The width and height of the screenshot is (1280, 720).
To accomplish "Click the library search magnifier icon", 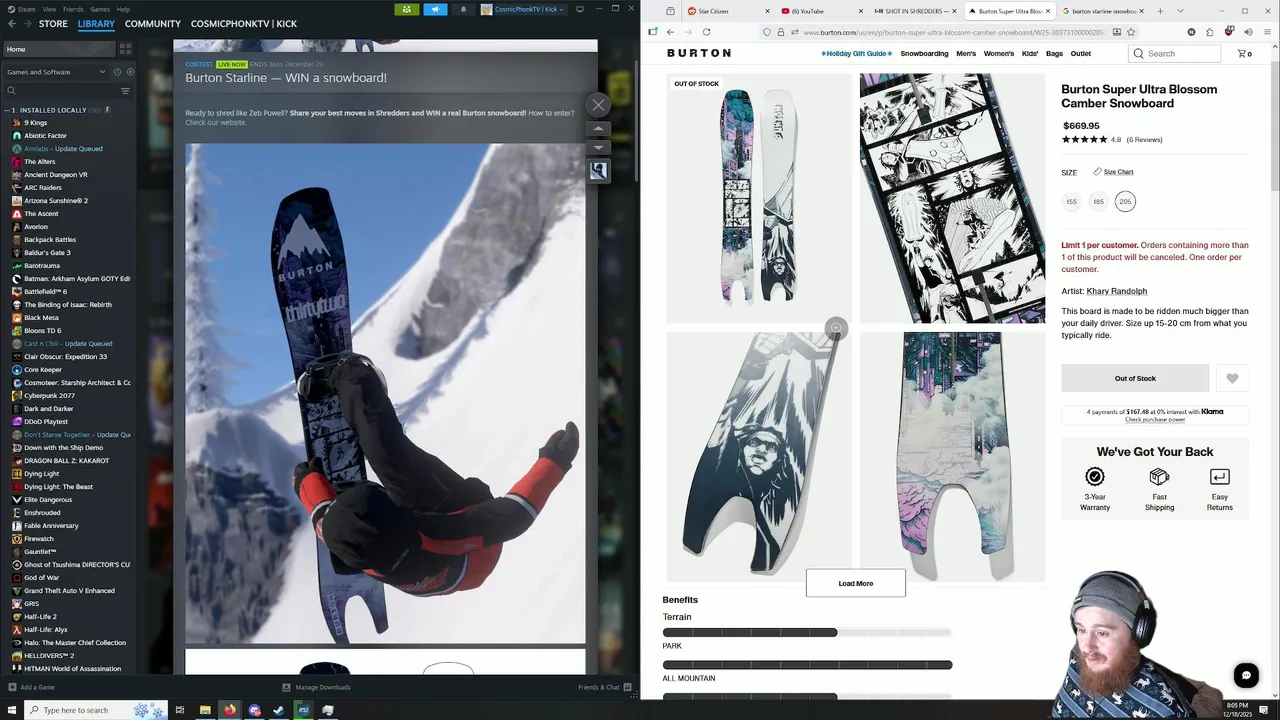I will [12, 91].
